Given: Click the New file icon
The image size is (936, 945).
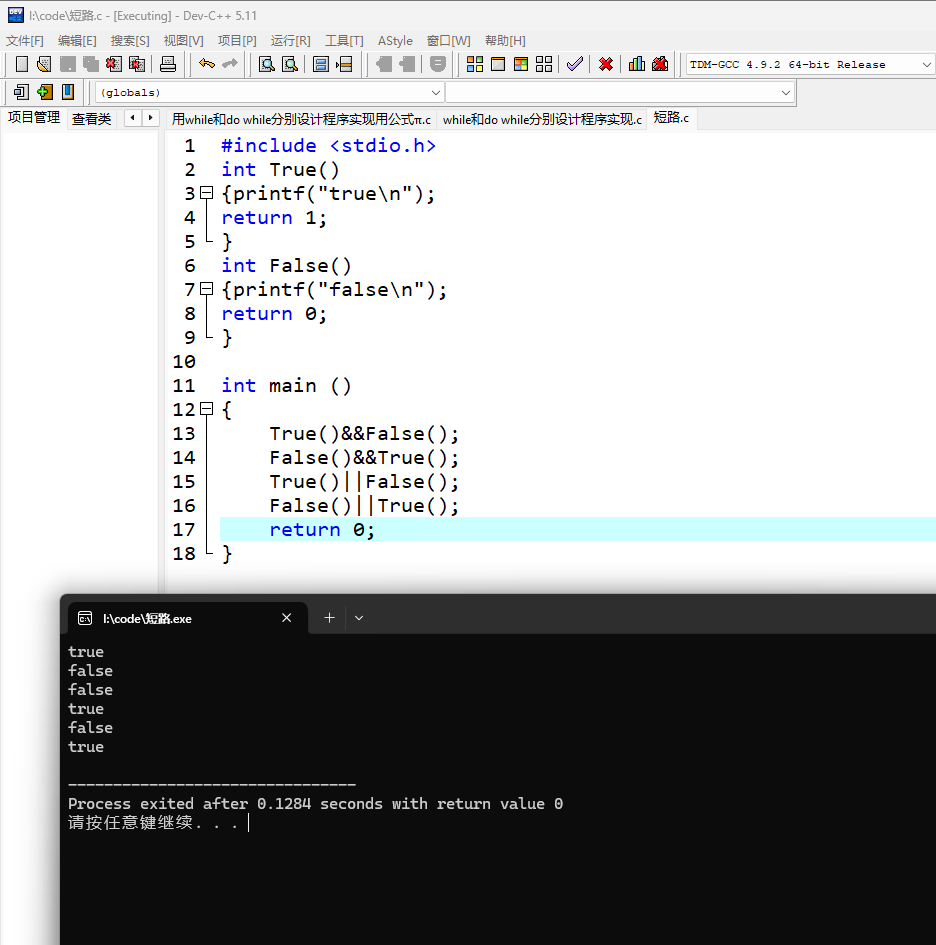Looking at the screenshot, I should pos(22,64).
